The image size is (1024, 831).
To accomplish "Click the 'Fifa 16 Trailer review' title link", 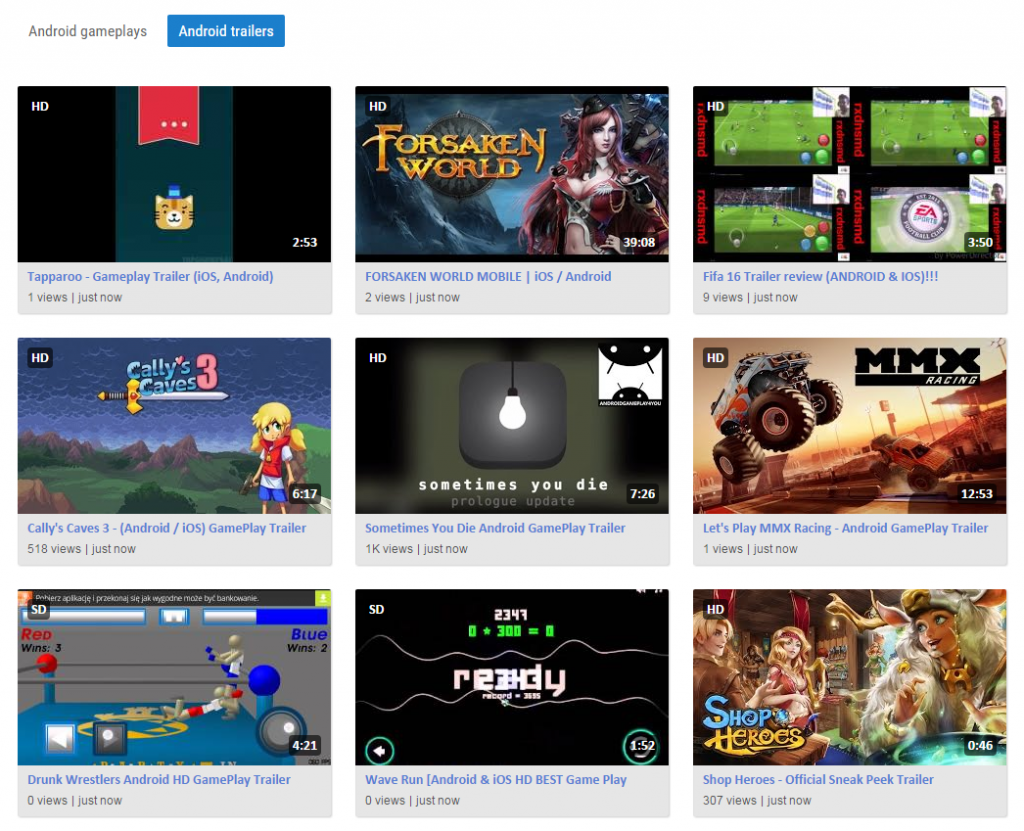I will tap(820, 276).
